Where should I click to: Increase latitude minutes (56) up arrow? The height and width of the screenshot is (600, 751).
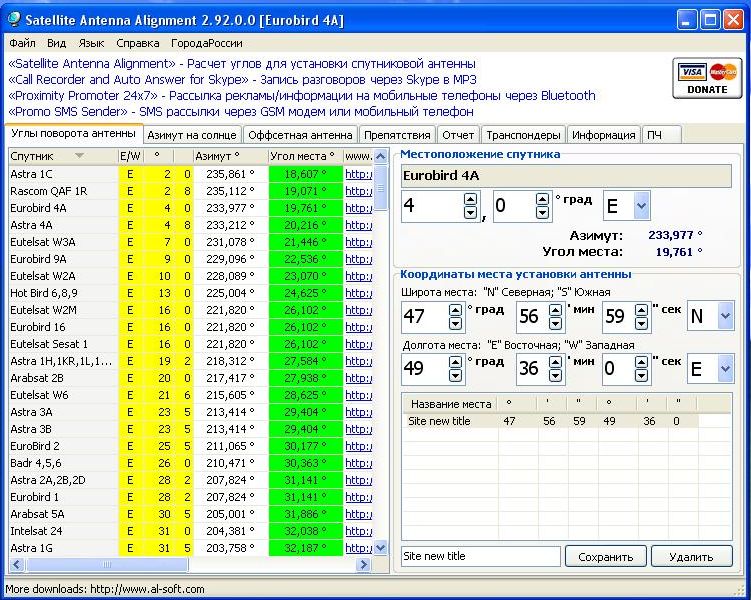pyautogui.click(x=555, y=310)
